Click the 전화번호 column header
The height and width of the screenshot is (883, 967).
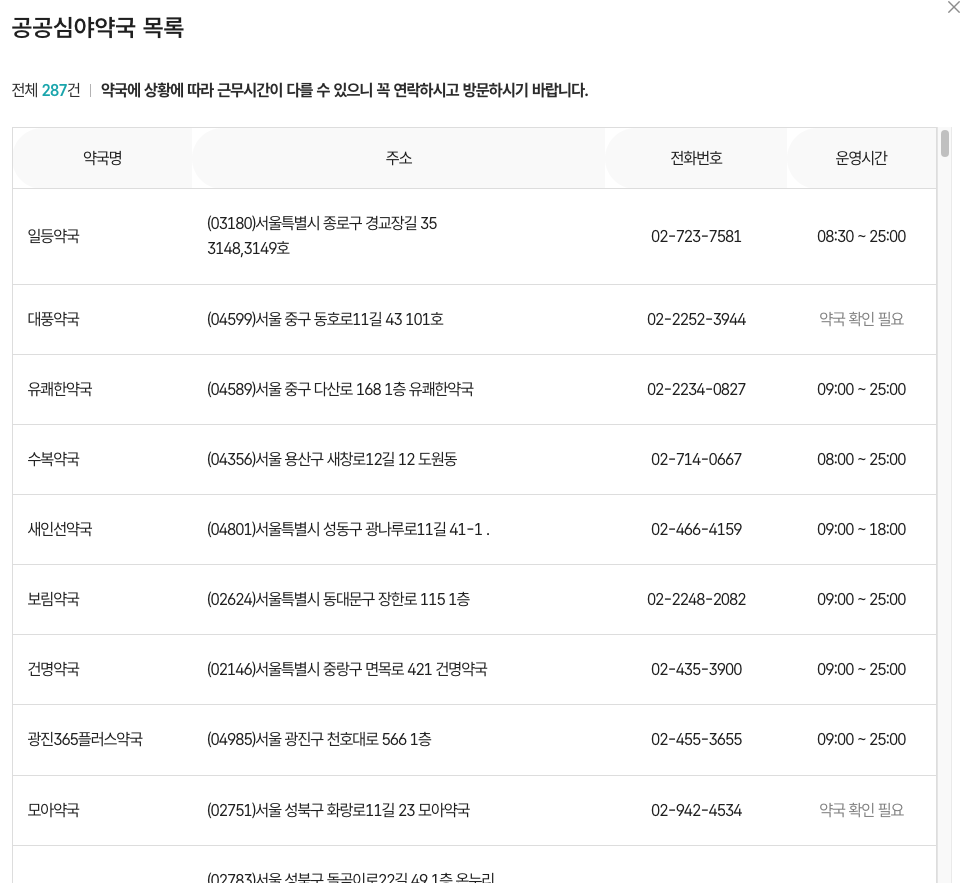[x=696, y=158]
